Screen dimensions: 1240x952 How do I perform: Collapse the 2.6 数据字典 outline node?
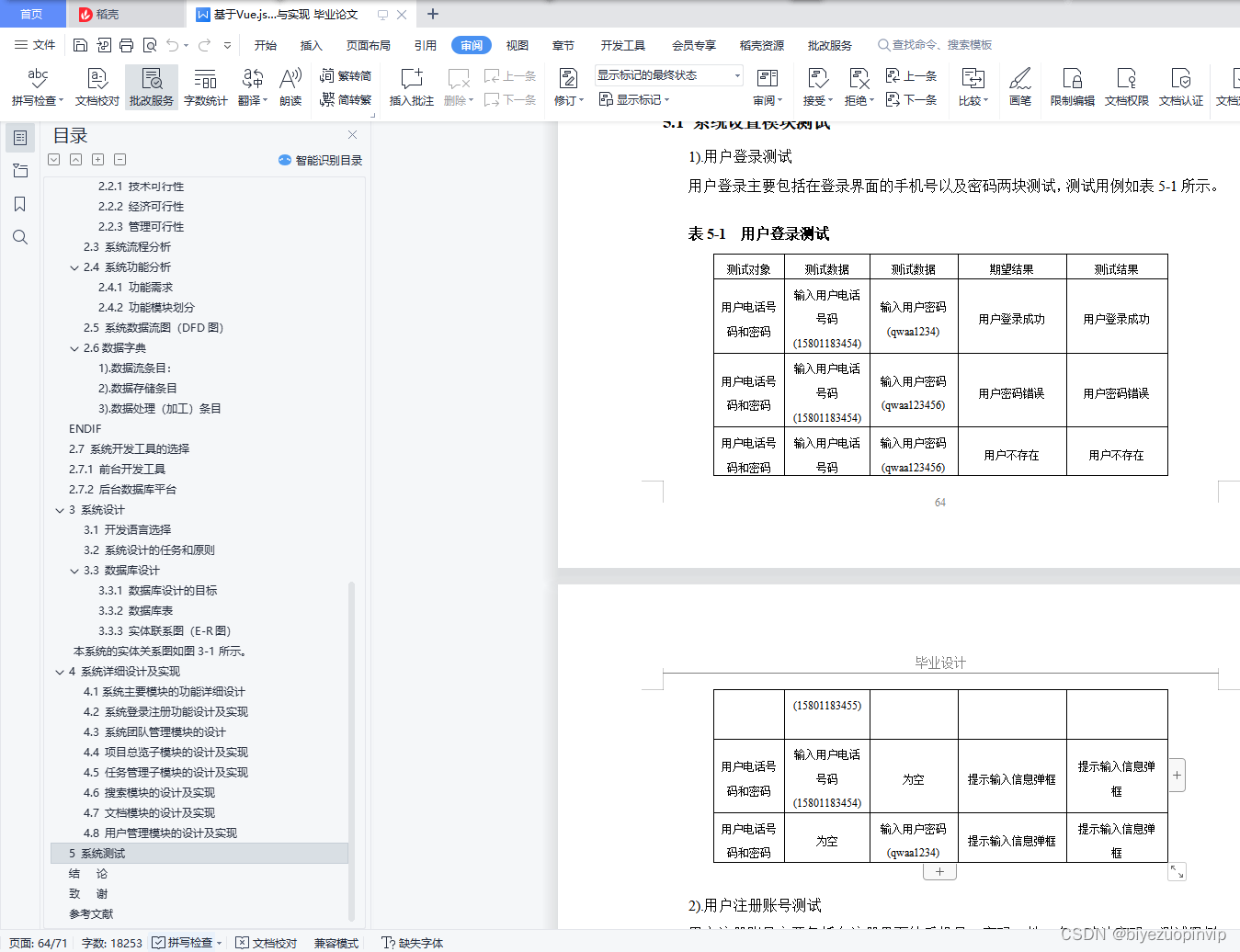click(74, 348)
